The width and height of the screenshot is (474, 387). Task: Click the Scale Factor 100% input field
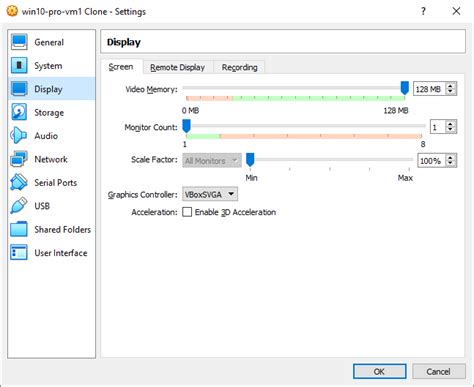pyautogui.click(x=431, y=161)
